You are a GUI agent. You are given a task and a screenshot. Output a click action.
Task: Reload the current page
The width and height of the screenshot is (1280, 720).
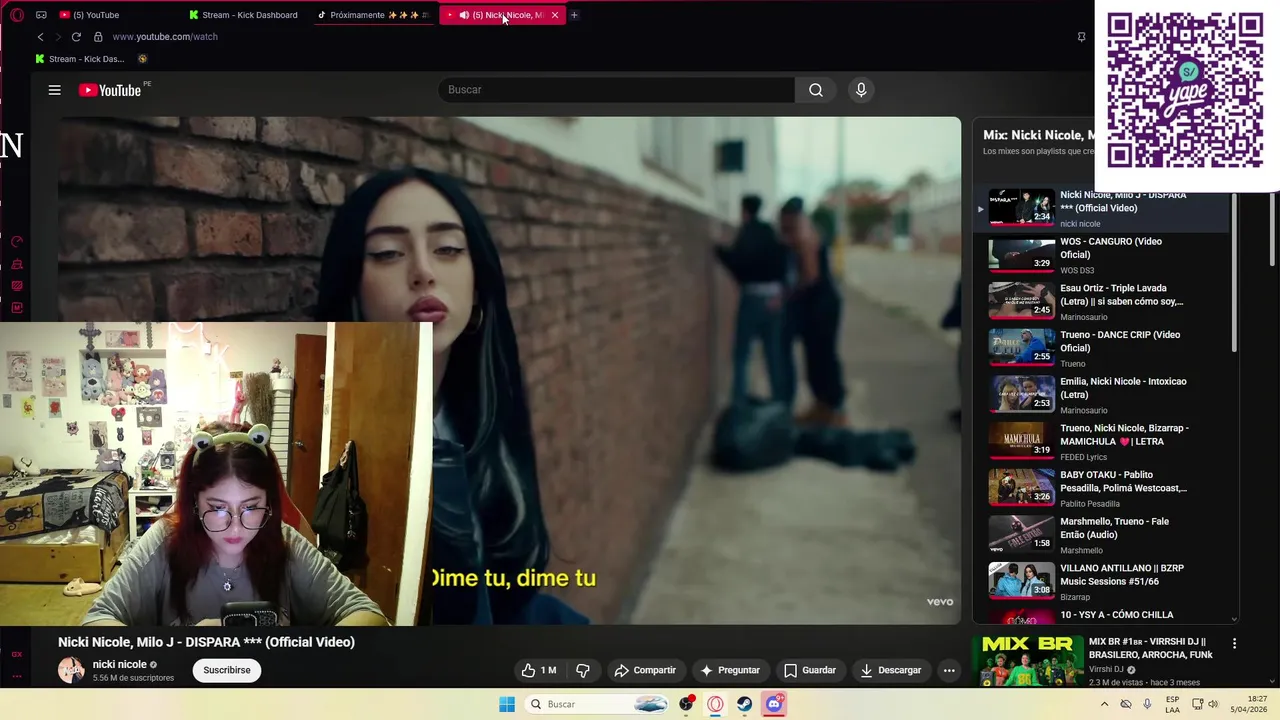[76, 37]
